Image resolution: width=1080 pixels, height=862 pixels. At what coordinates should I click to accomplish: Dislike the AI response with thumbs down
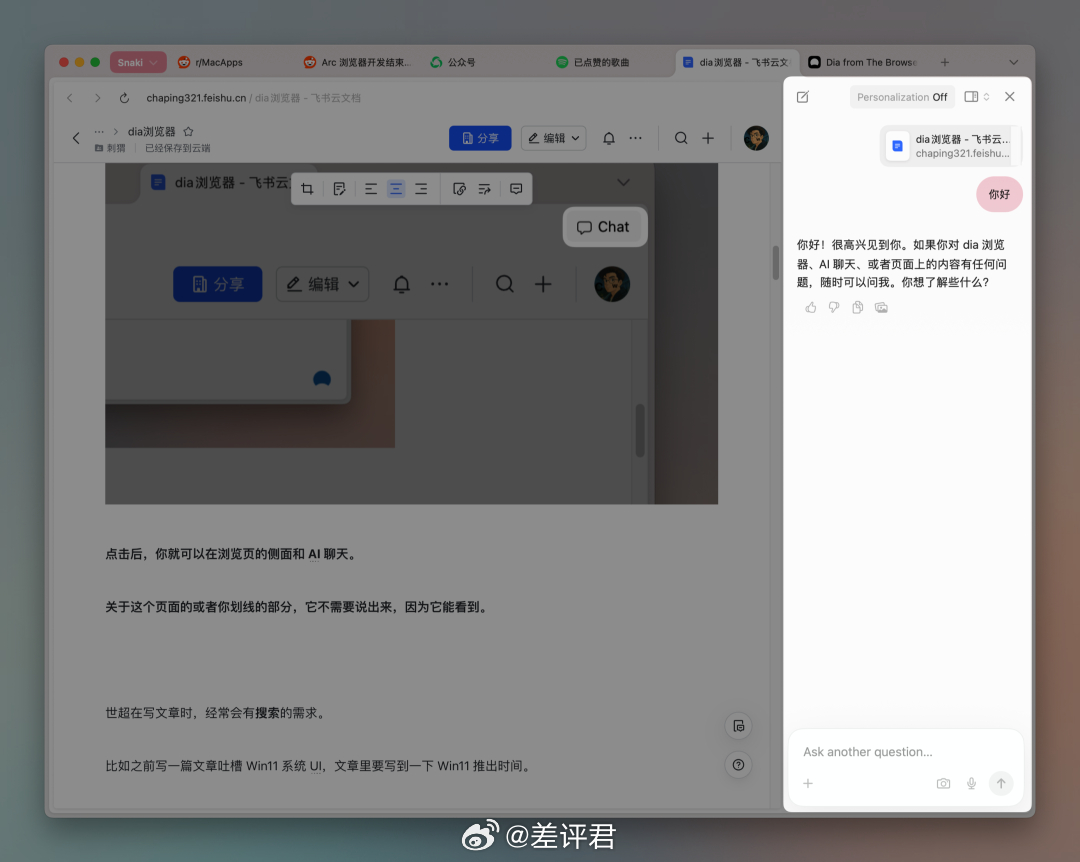tap(834, 307)
